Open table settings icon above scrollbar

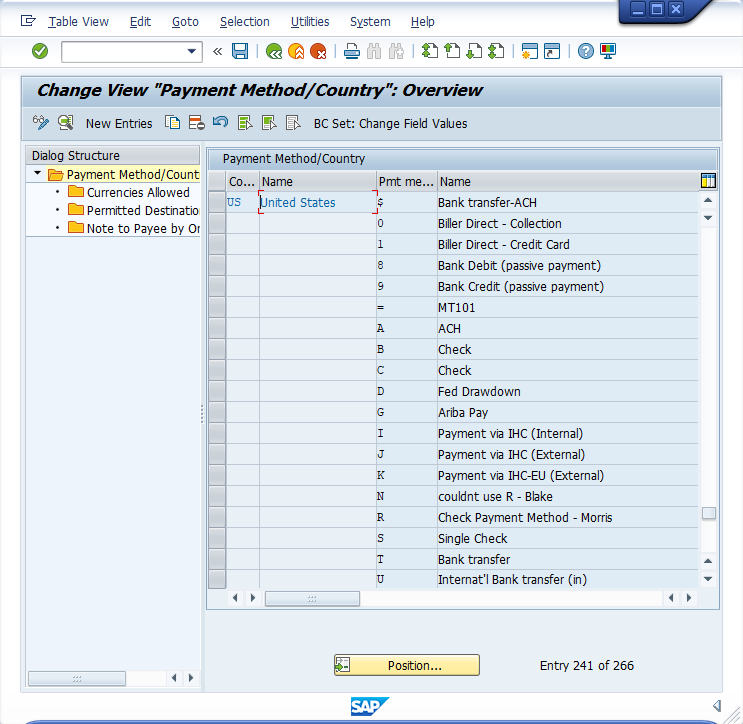point(708,181)
